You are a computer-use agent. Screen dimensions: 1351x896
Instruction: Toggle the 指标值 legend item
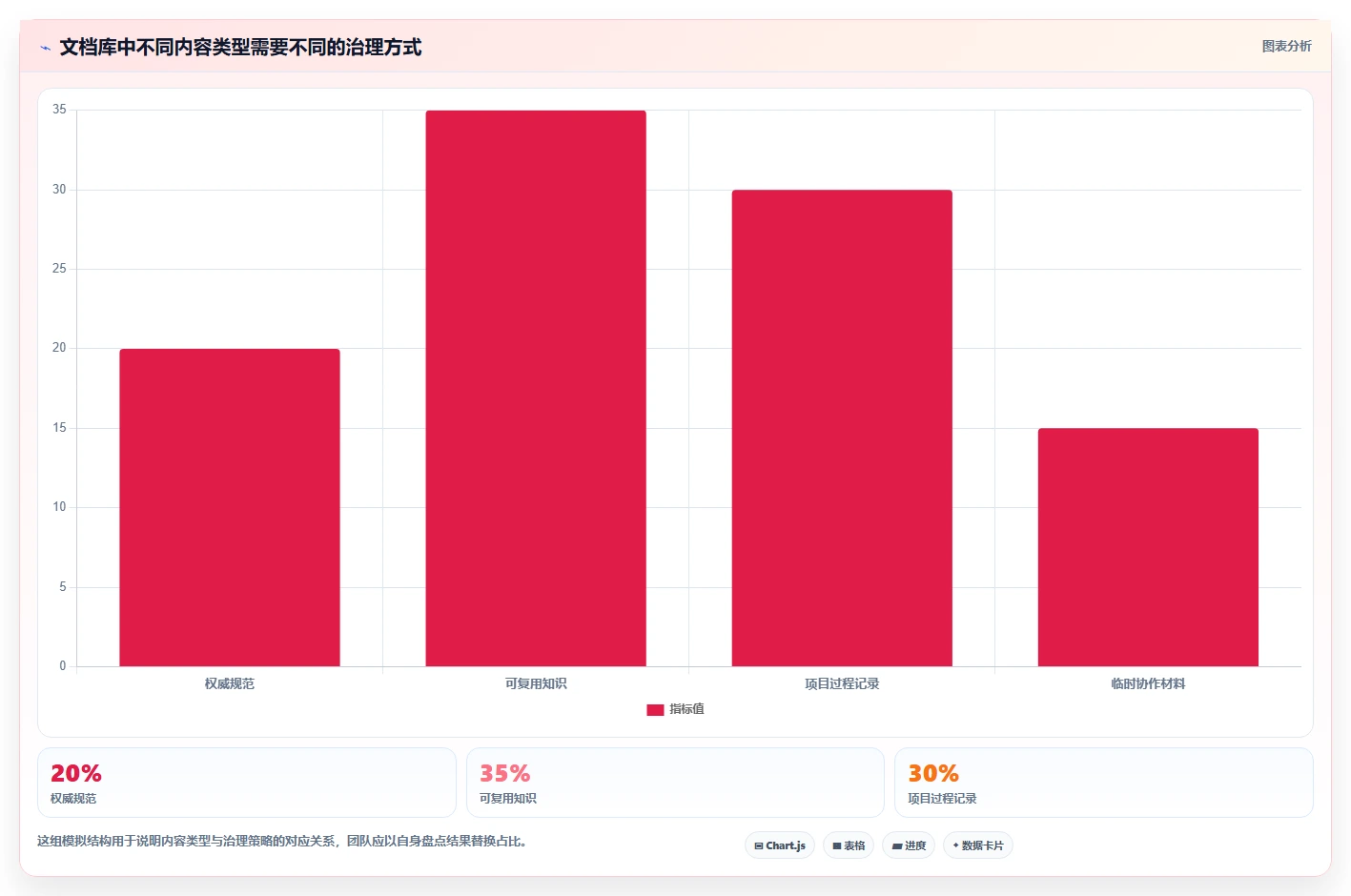coord(675,709)
